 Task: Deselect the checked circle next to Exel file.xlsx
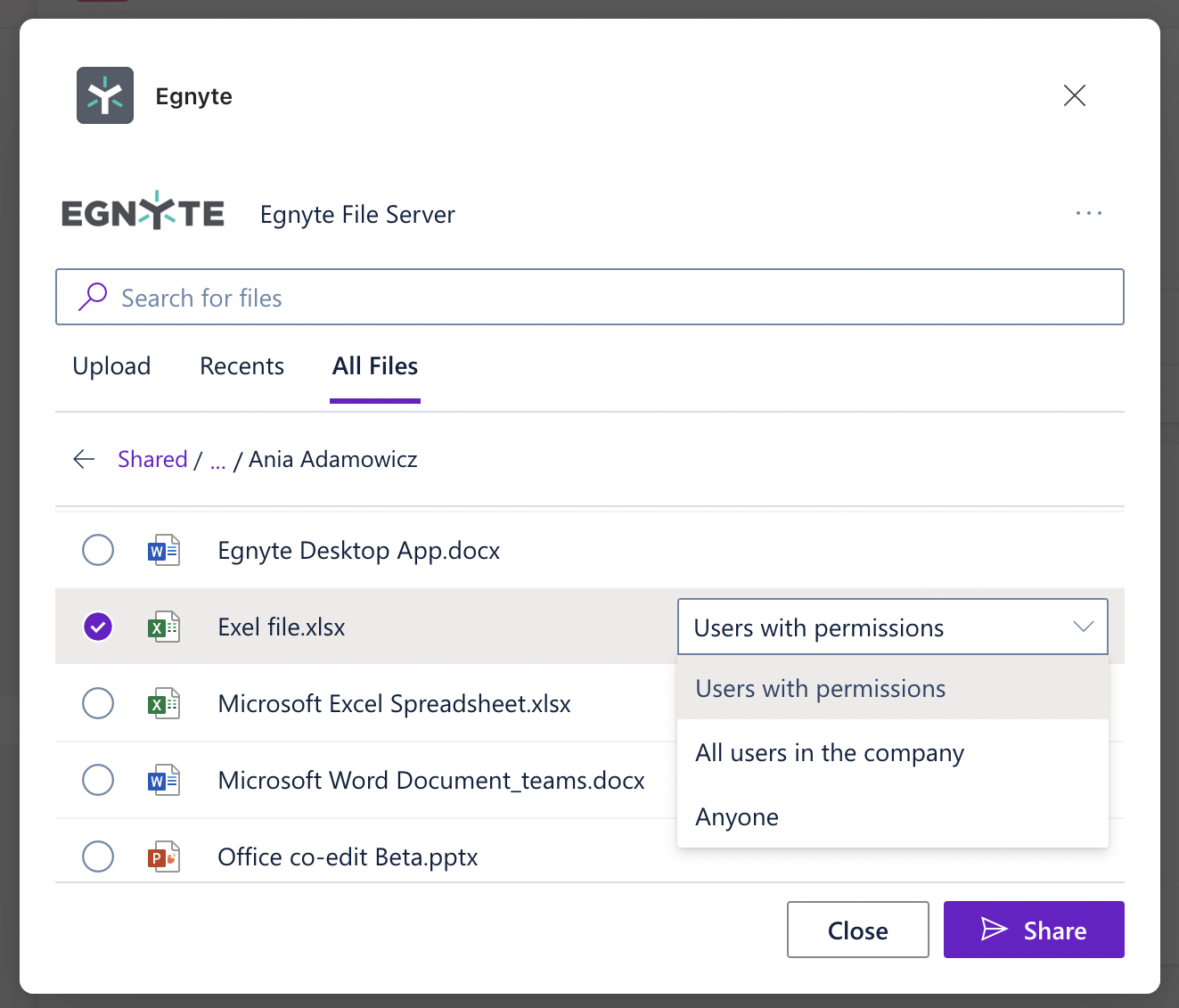click(x=98, y=627)
